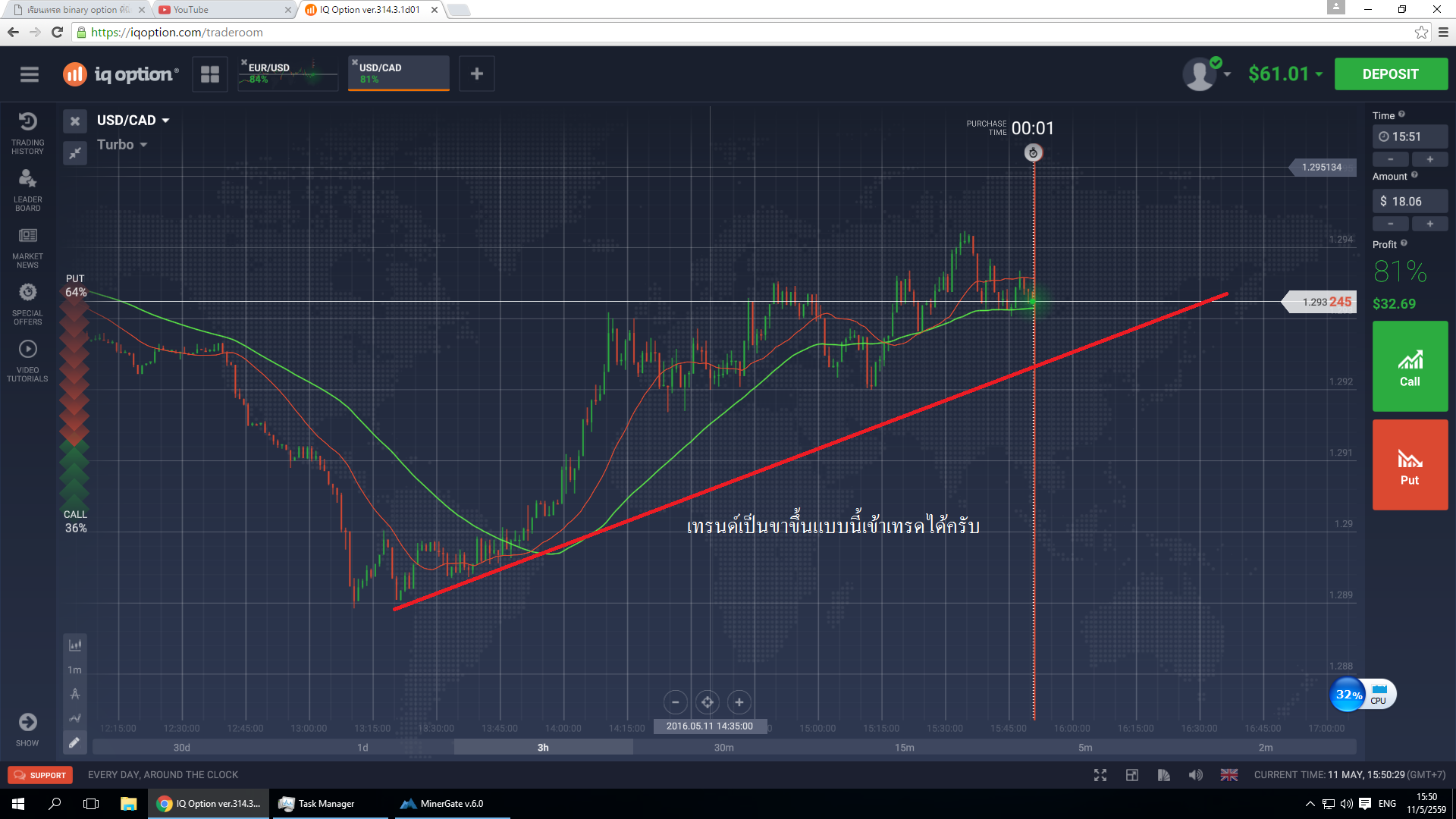Viewport: 1456px width, 819px height.
Task: Zoom in the chart with plus button
Action: coord(739,702)
